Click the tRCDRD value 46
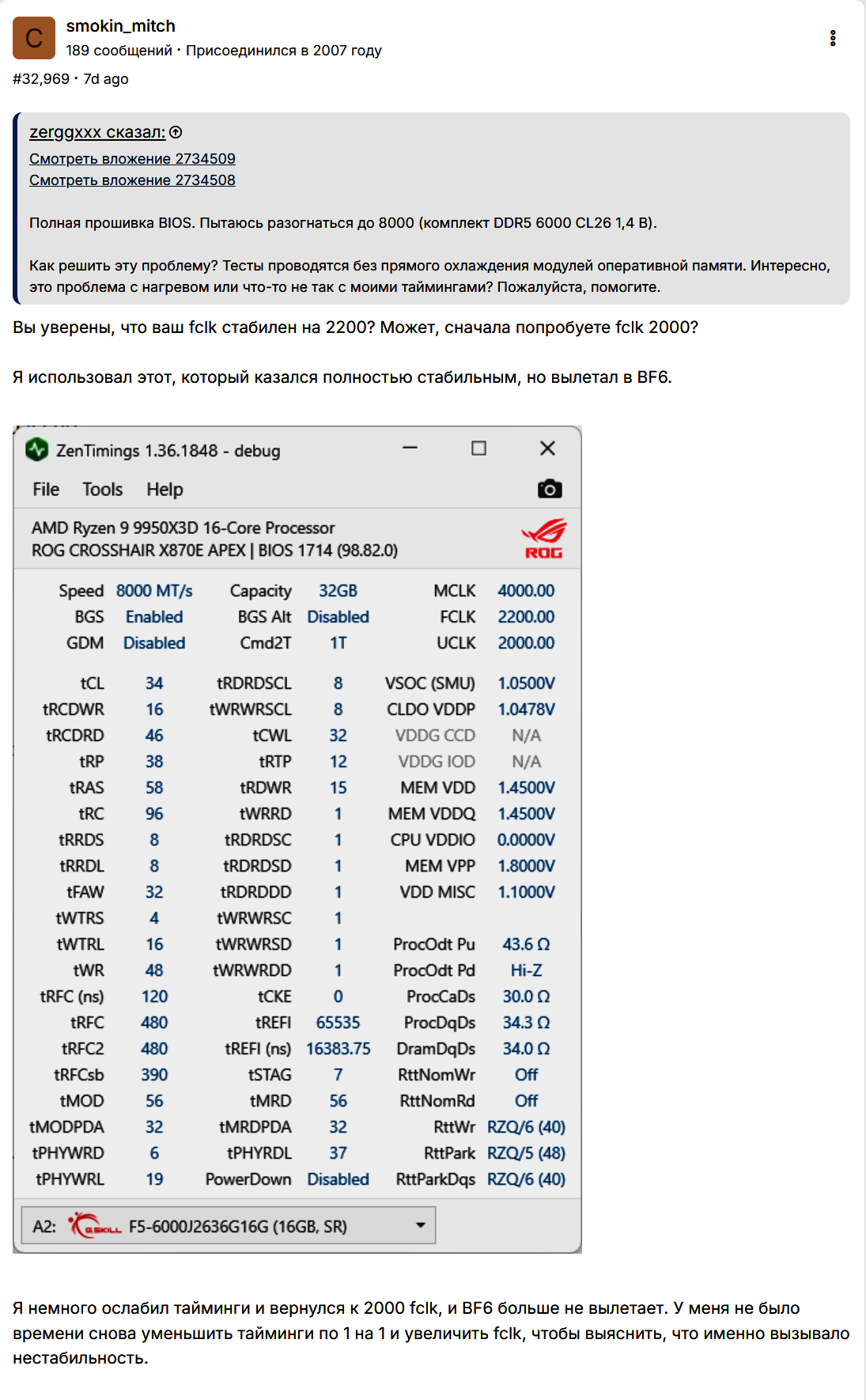Viewport: 866px width, 1400px height. pyautogui.click(x=154, y=736)
